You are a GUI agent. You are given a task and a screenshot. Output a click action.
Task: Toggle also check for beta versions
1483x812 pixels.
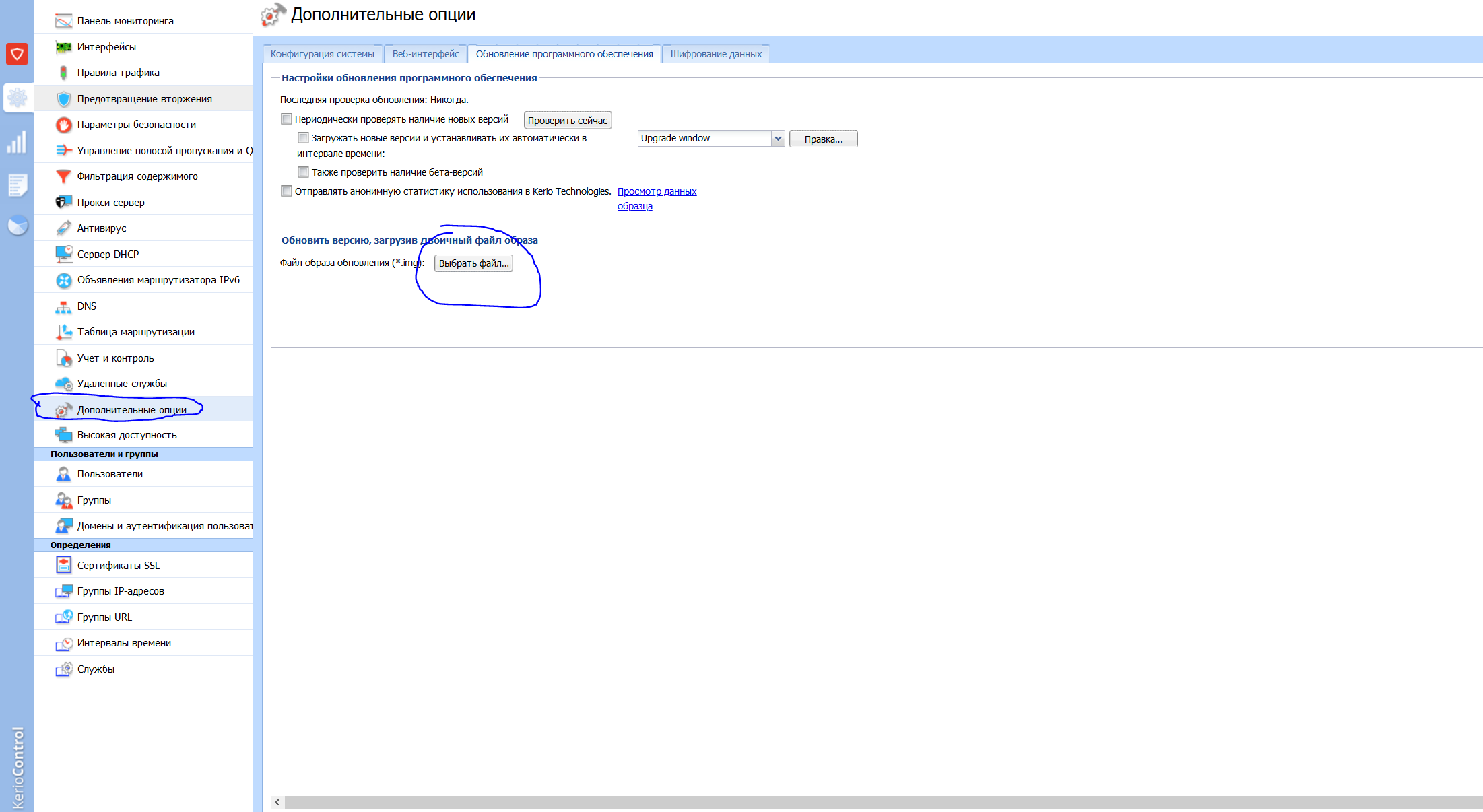[x=304, y=172]
